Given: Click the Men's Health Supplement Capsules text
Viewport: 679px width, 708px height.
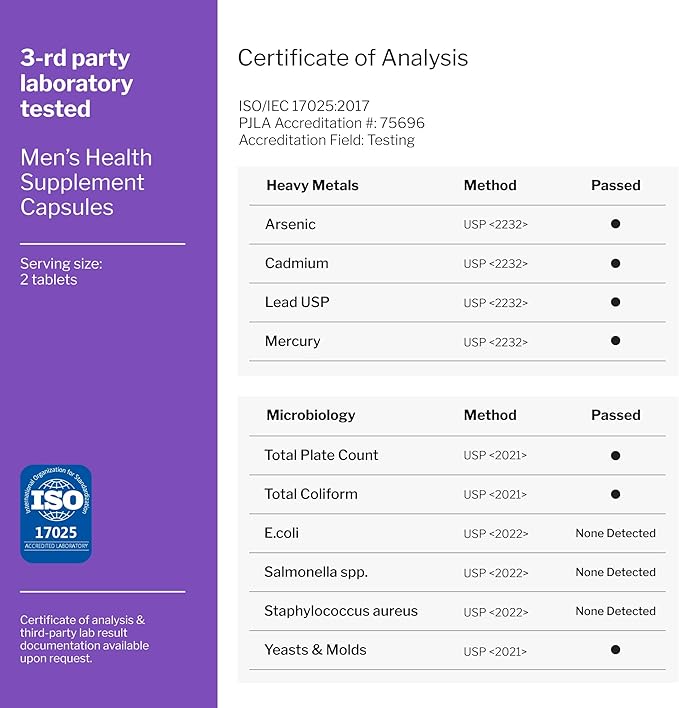Looking at the screenshot, I should (x=86, y=183).
